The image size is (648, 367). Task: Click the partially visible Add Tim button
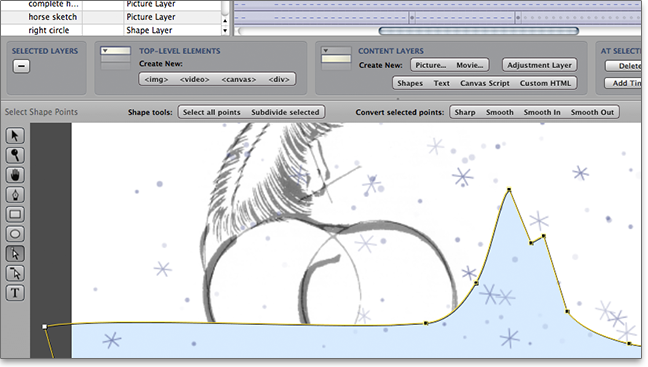click(623, 83)
